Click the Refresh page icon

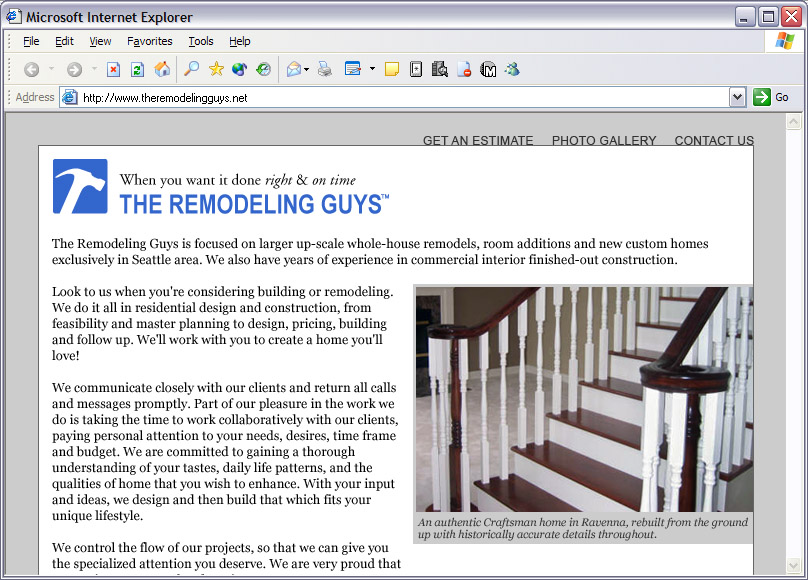pos(137,70)
